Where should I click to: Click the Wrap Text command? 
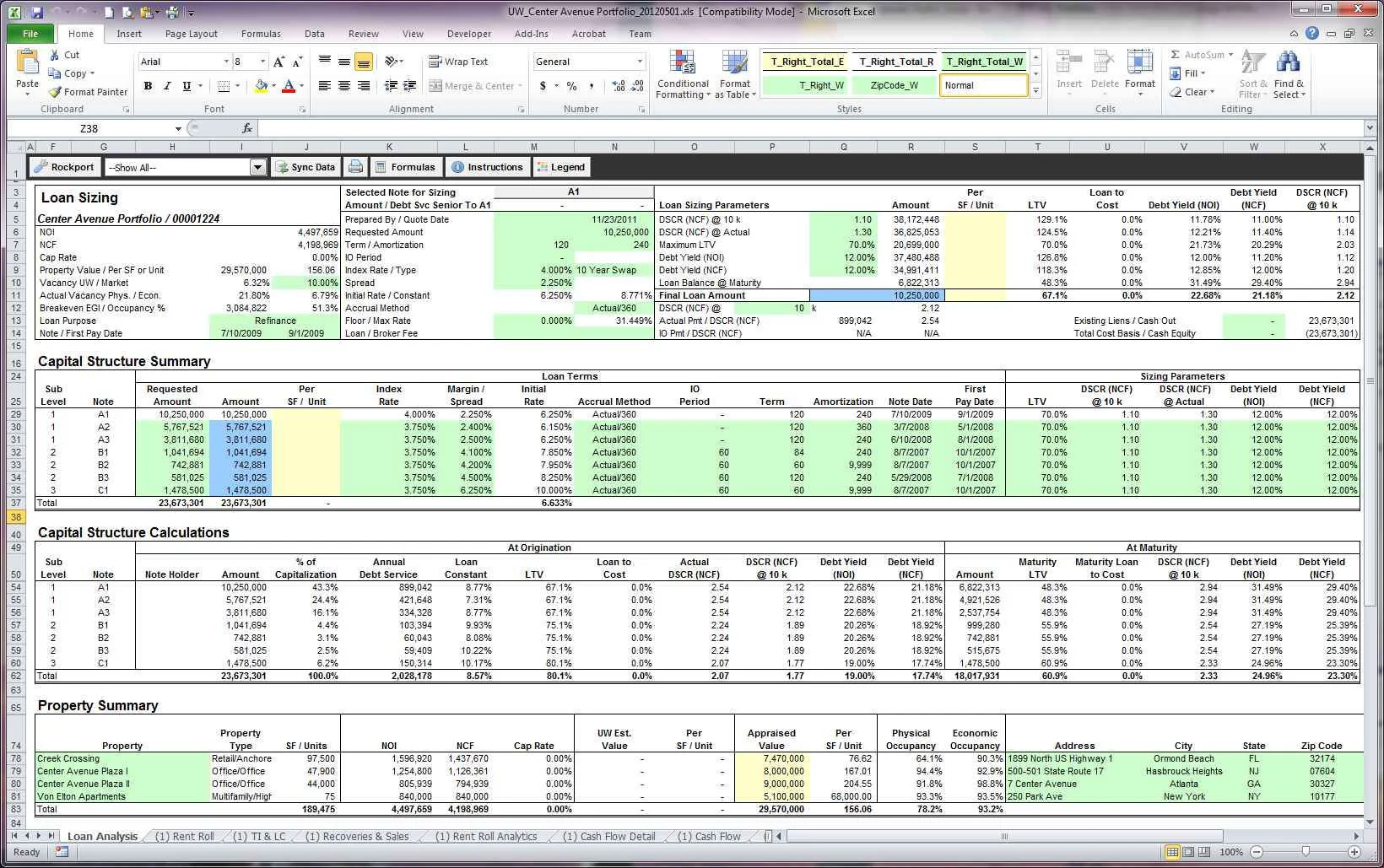[x=460, y=61]
